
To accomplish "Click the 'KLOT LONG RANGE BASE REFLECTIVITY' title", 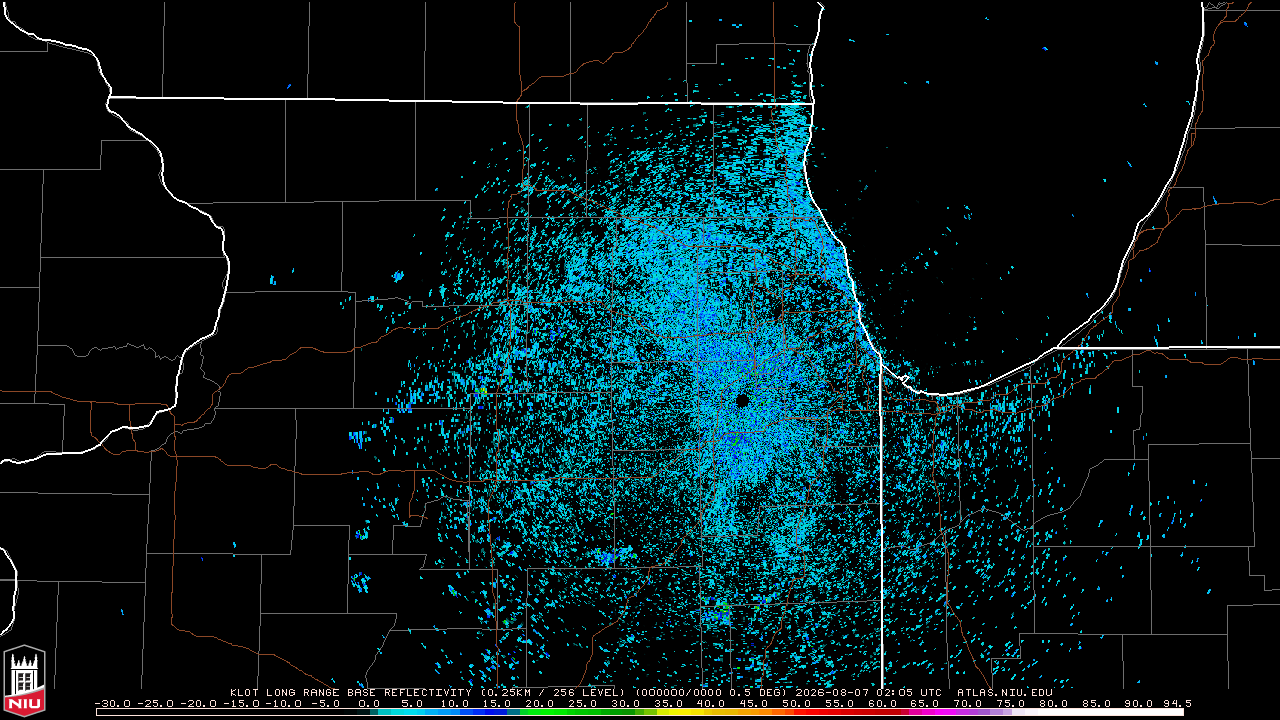I will 352,692.
